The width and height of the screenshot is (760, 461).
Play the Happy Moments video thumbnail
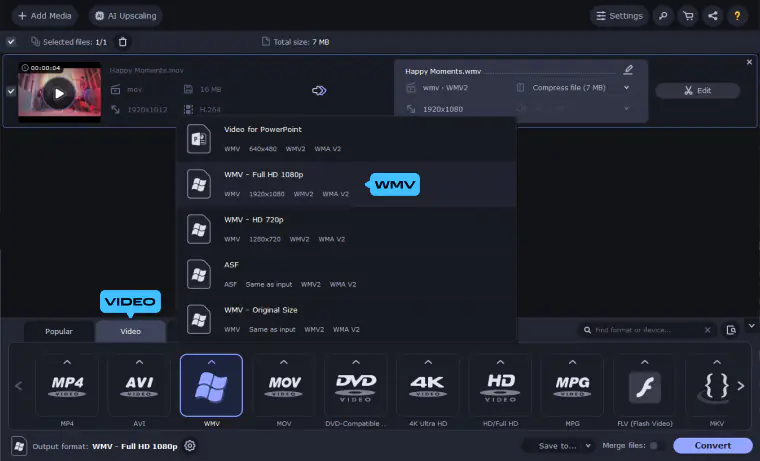[59, 93]
